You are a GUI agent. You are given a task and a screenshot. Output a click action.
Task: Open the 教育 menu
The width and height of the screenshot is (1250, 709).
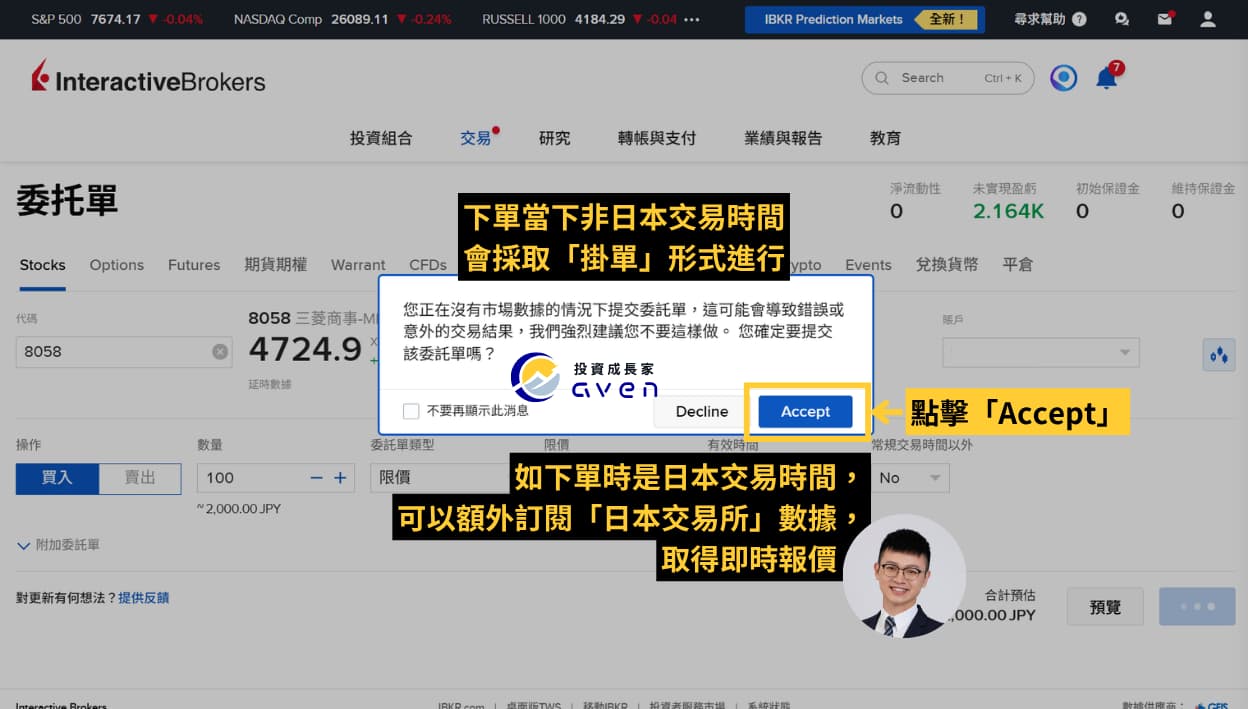885,138
